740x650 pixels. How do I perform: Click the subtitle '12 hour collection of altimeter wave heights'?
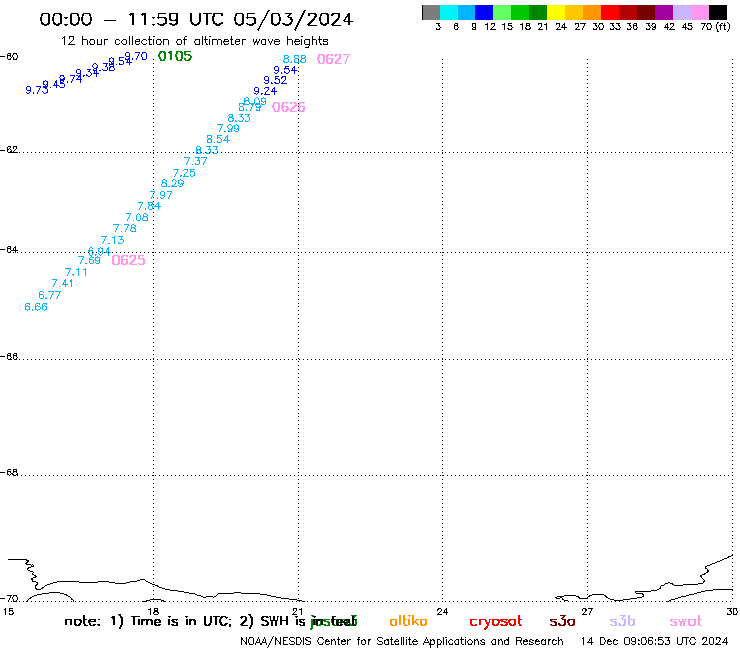[x=194, y=41]
